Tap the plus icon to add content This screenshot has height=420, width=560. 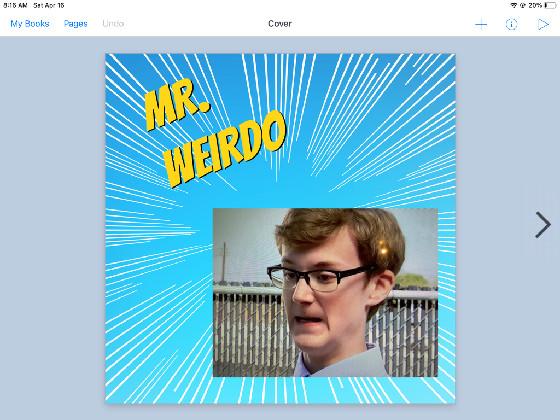[x=481, y=24]
